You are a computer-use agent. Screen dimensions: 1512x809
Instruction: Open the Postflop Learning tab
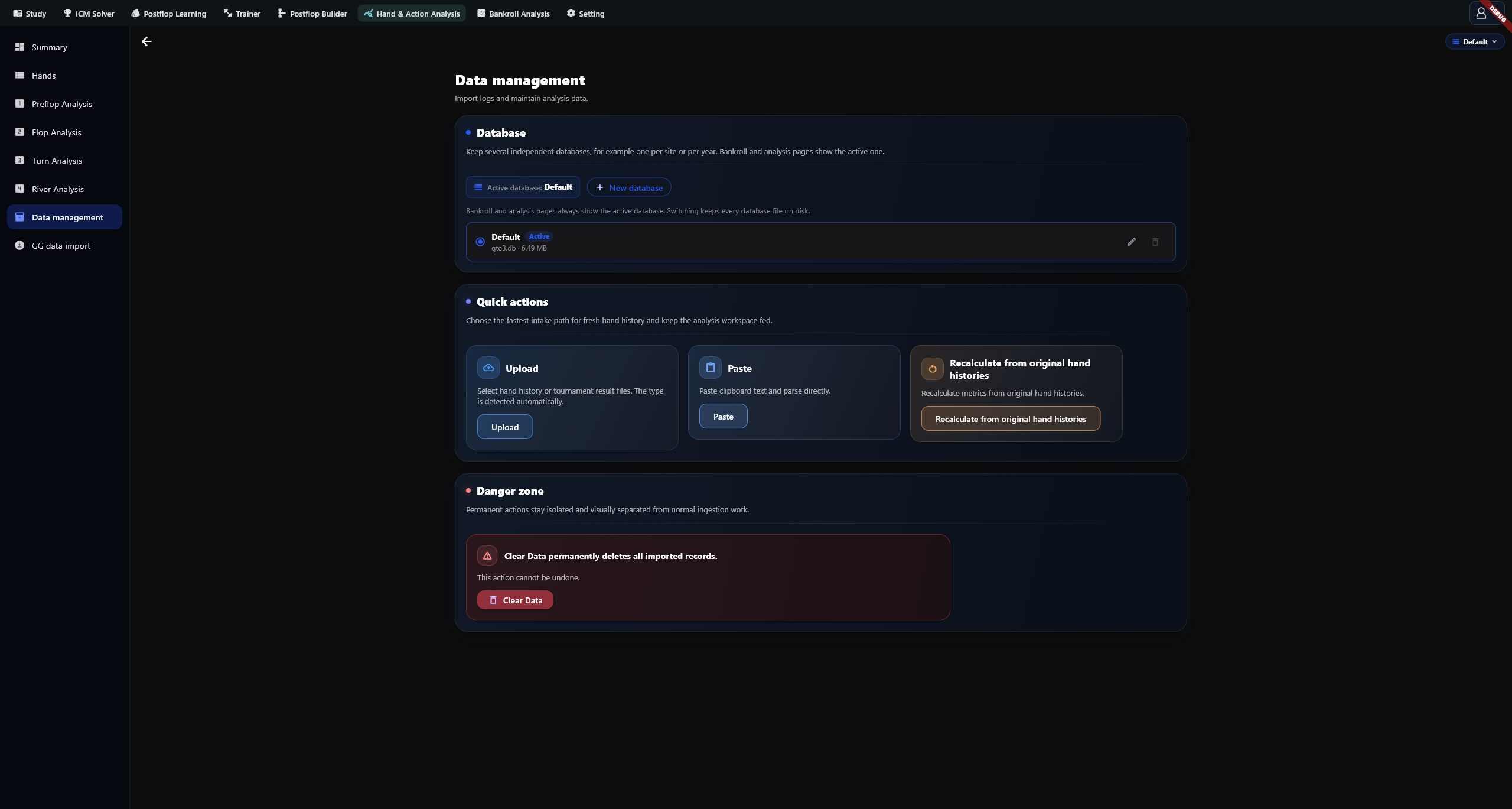pyautogui.click(x=169, y=13)
